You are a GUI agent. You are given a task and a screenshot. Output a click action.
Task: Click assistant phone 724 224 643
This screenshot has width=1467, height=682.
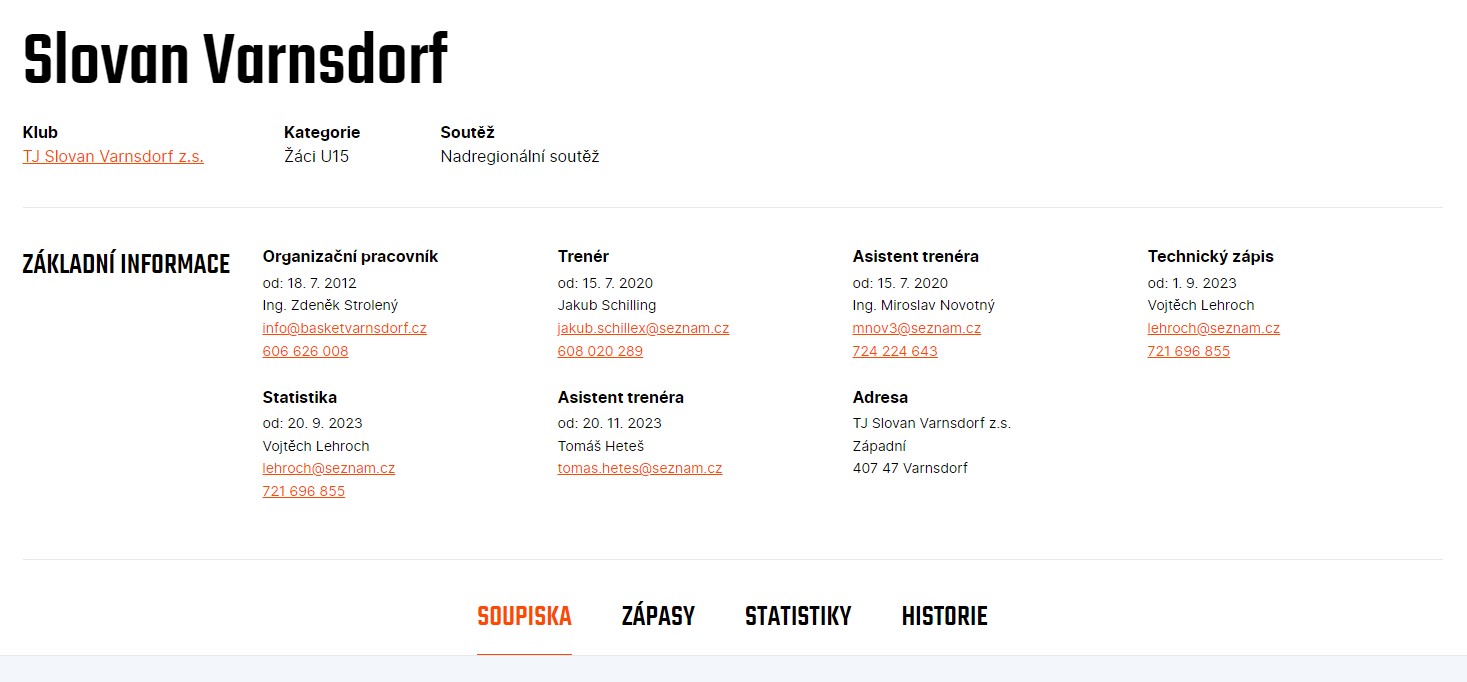(895, 351)
